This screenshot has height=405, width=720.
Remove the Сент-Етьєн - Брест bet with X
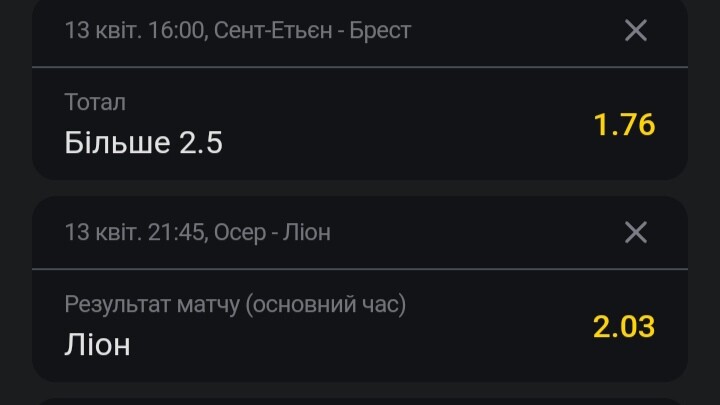636,30
